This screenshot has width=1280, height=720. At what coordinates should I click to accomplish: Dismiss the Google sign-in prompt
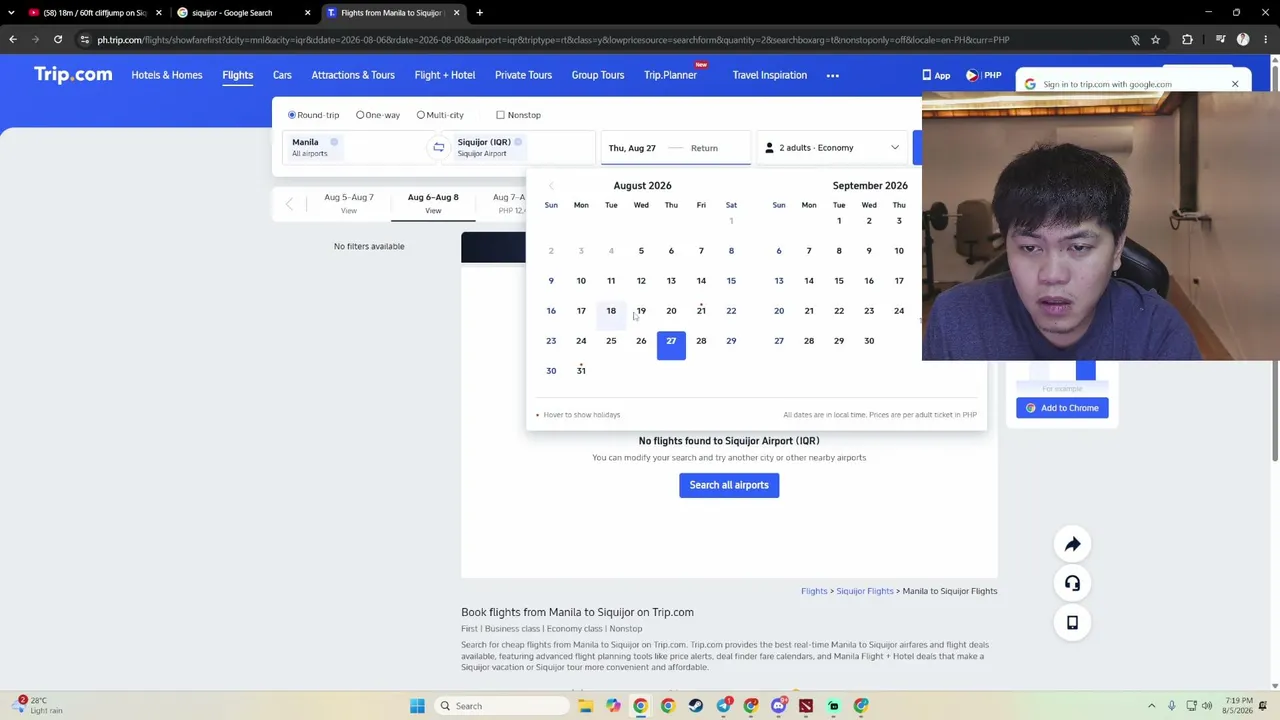1235,84
